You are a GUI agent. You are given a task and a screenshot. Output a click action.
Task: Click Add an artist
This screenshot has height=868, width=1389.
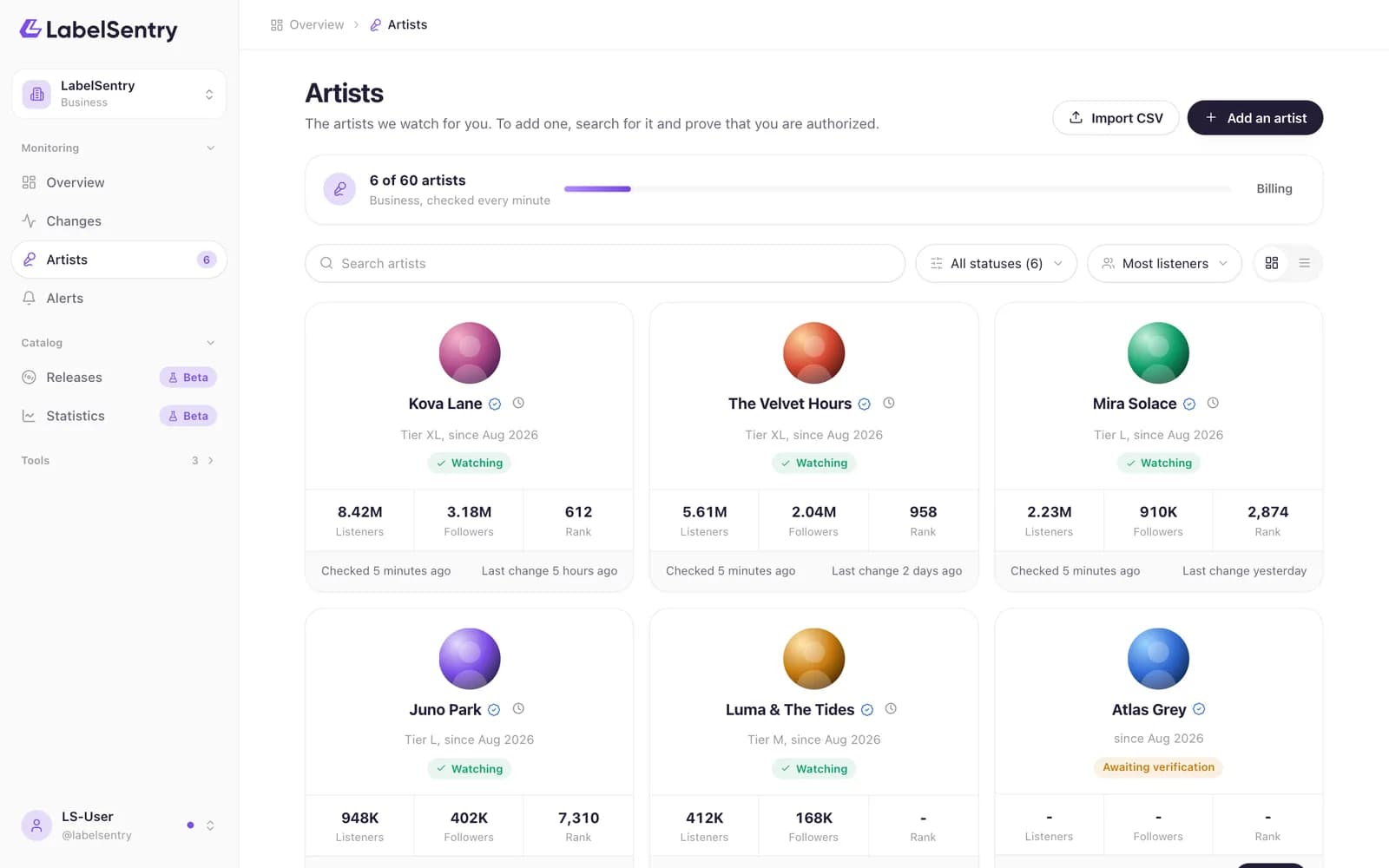(x=1254, y=118)
